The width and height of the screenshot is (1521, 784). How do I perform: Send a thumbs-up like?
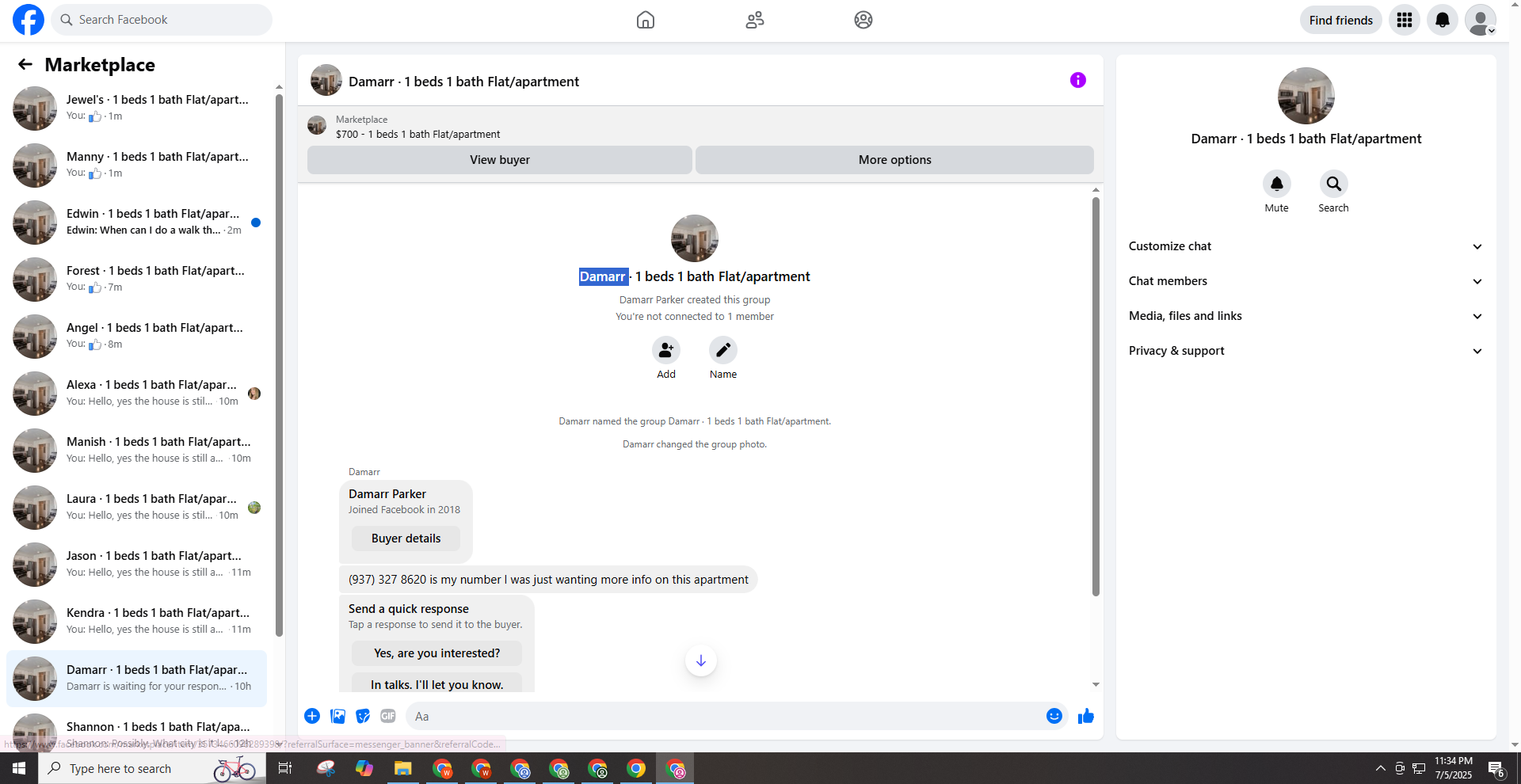tap(1086, 716)
